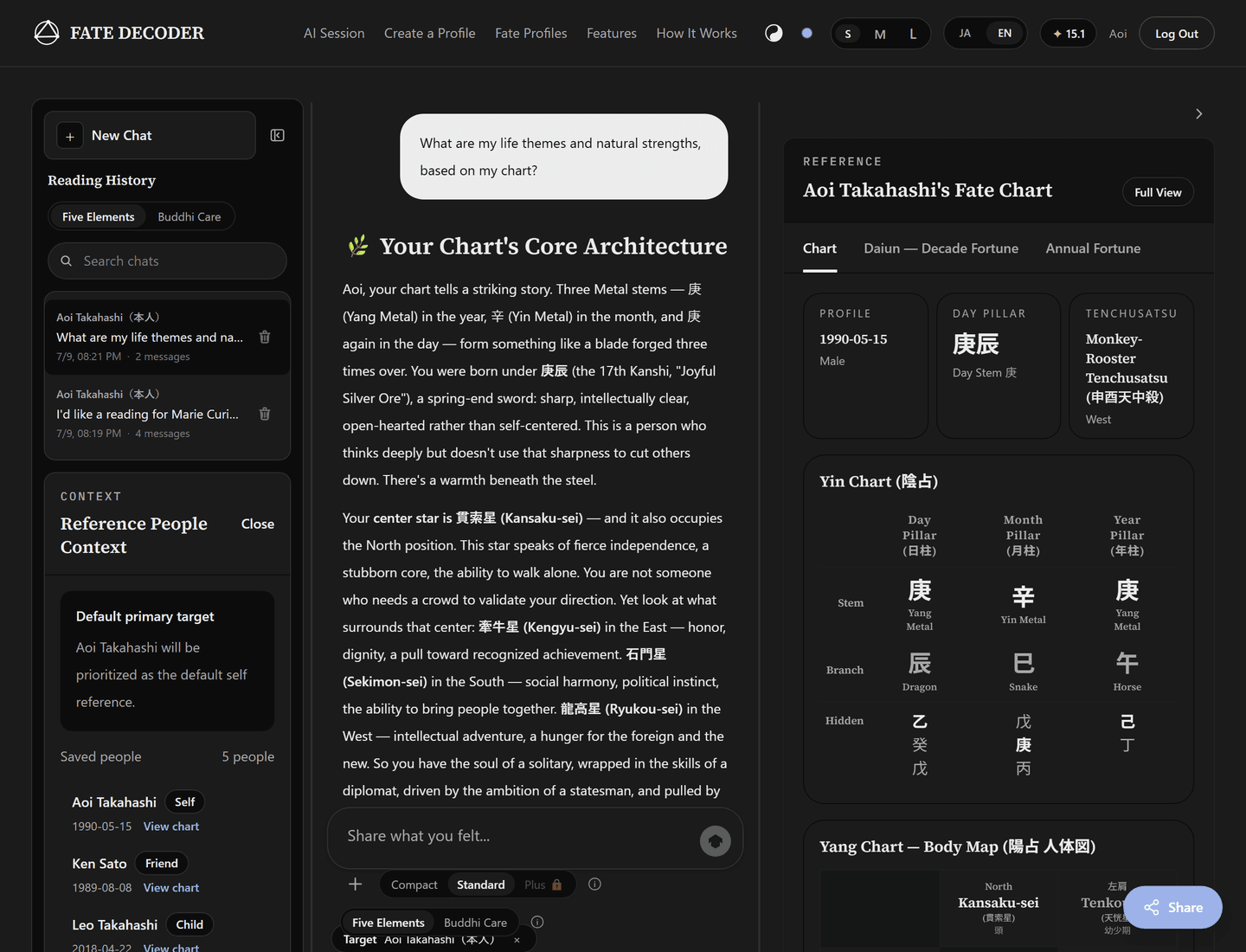Viewport: 1246px width, 952px height.
Task: Switch to the Chart tab
Action: pos(819,248)
